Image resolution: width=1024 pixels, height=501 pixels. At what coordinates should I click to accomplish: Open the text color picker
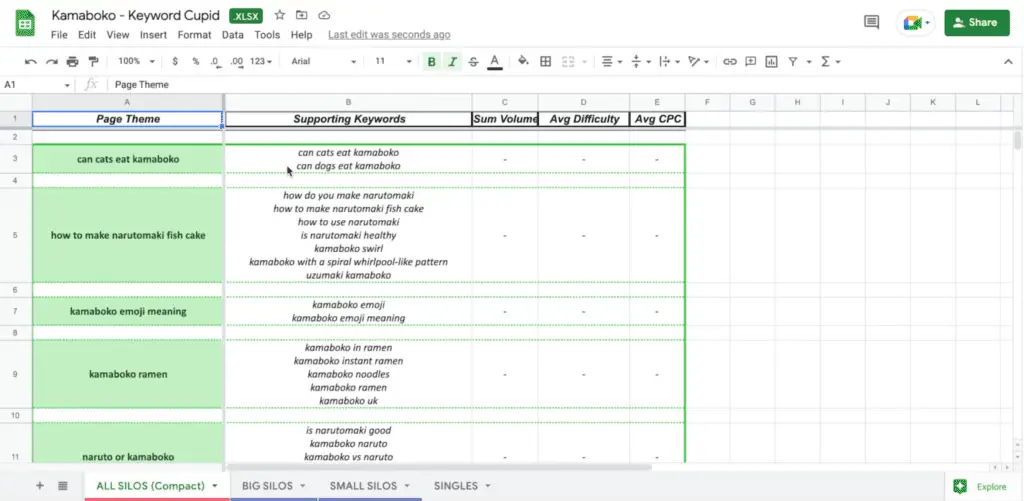[x=494, y=61]
